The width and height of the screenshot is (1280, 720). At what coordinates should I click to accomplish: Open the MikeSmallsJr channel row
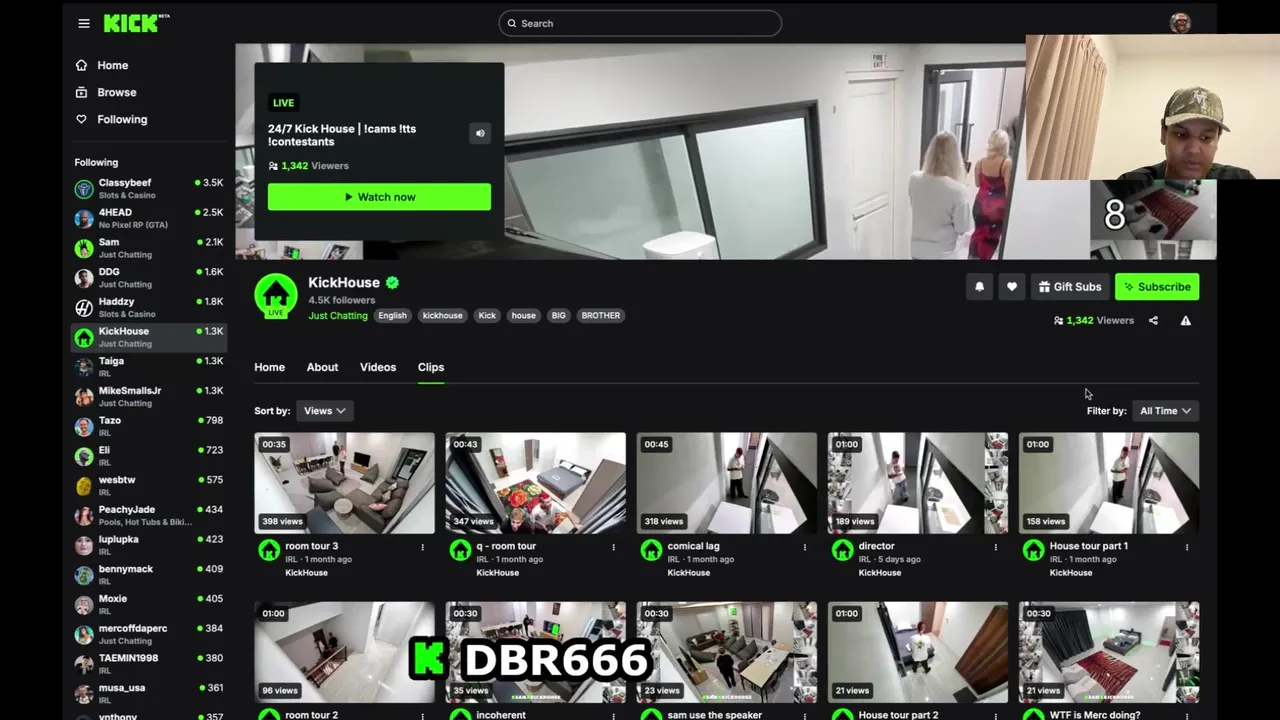[x=149, y=397]
